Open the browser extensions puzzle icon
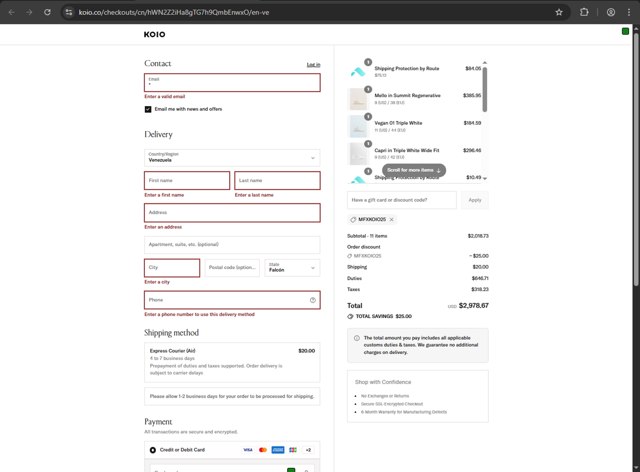The height and width of the screenshot is (472, 640). 584,12
